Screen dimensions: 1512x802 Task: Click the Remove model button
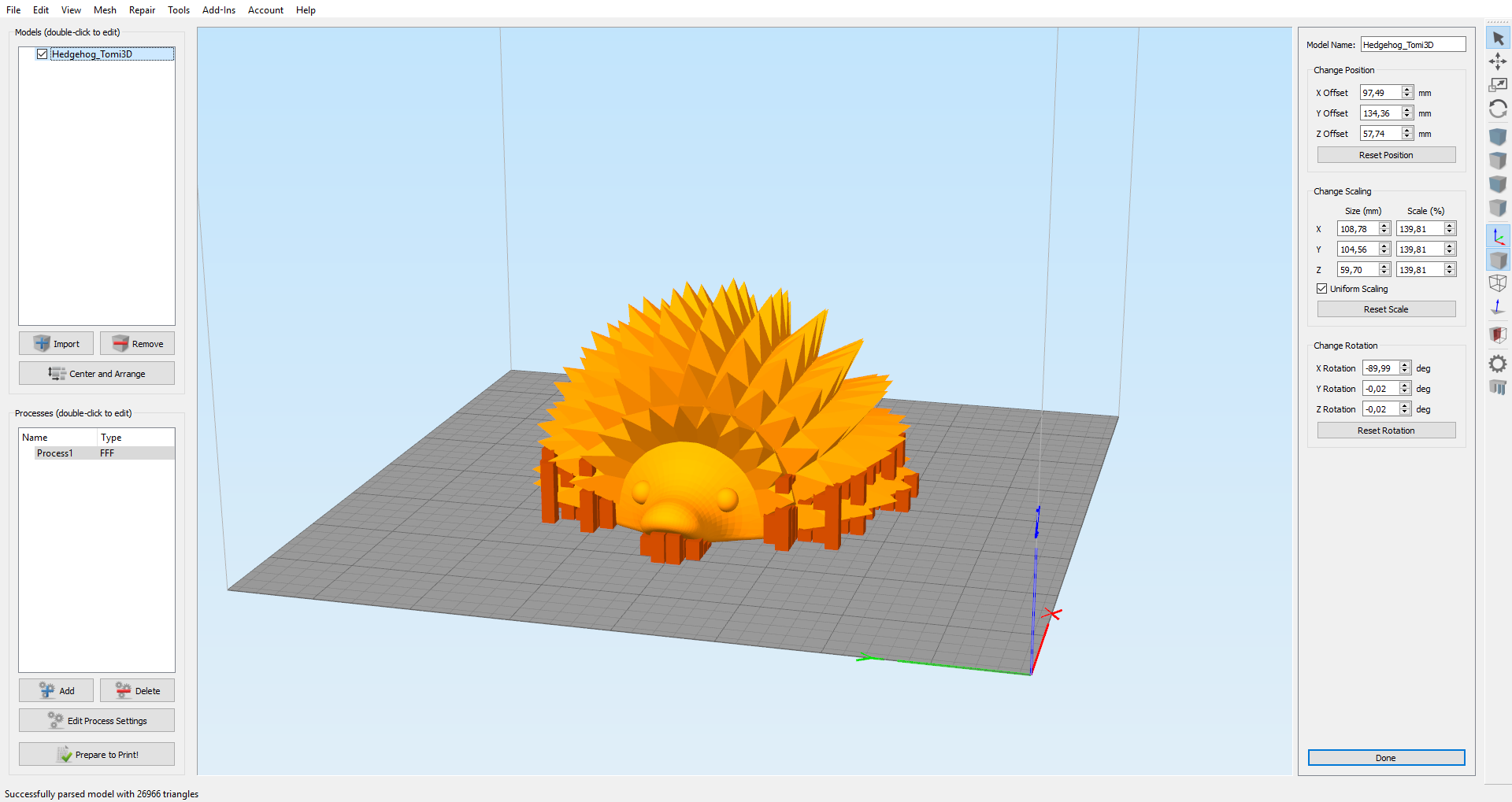[x=137, y=344]
